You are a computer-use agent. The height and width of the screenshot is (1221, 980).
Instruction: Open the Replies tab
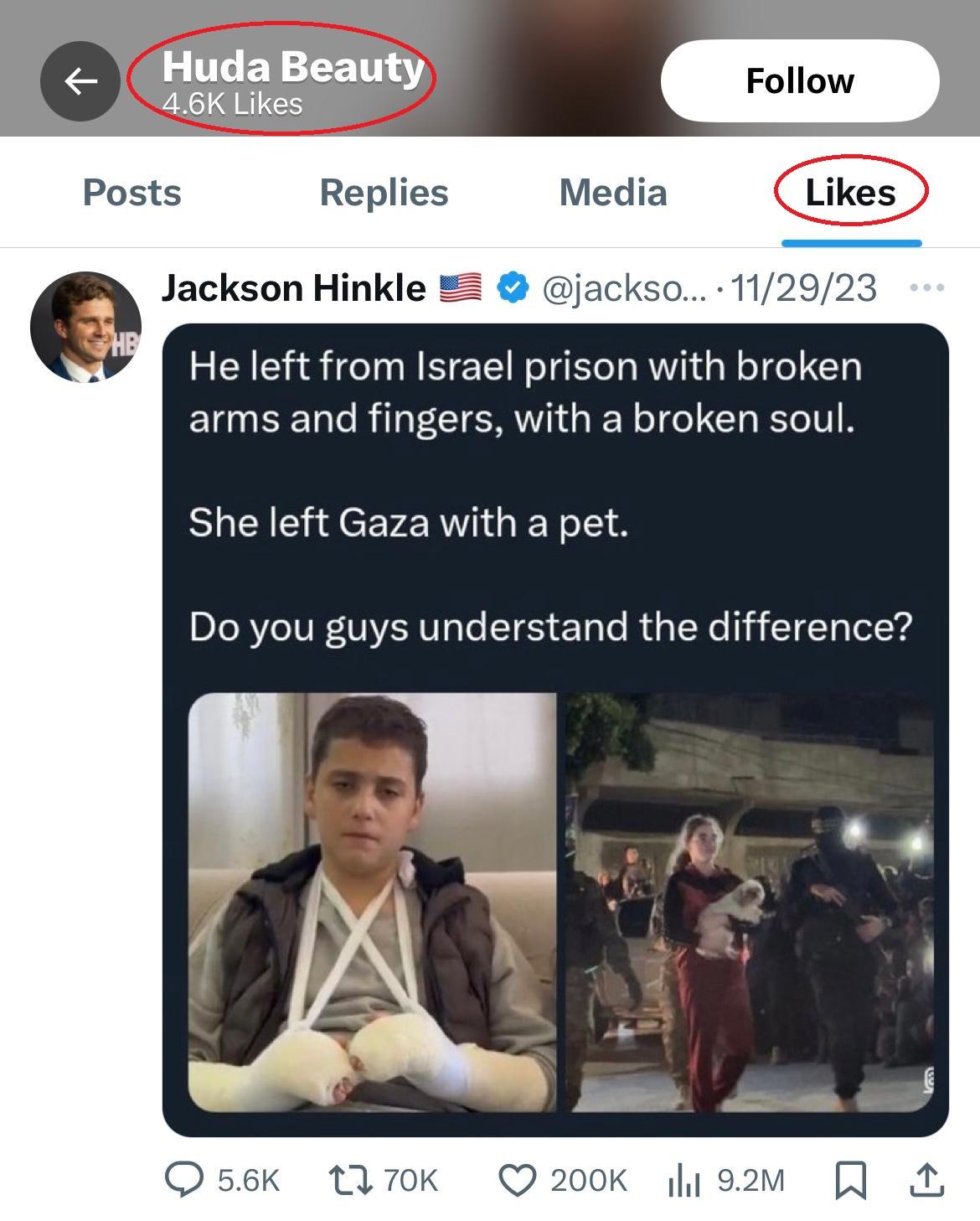384,193
